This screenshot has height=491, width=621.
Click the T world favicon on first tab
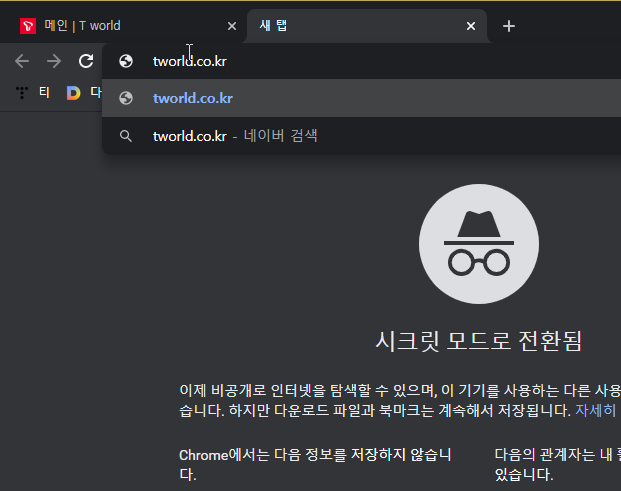[28, 26]
